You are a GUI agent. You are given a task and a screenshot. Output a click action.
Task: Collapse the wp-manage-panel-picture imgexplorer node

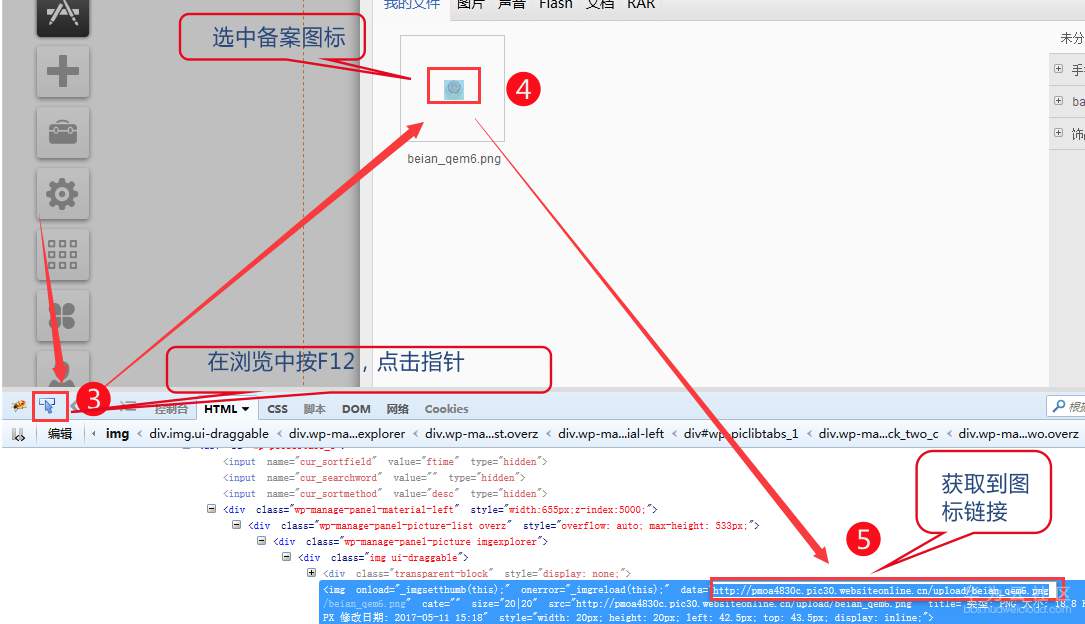point(261,540)
